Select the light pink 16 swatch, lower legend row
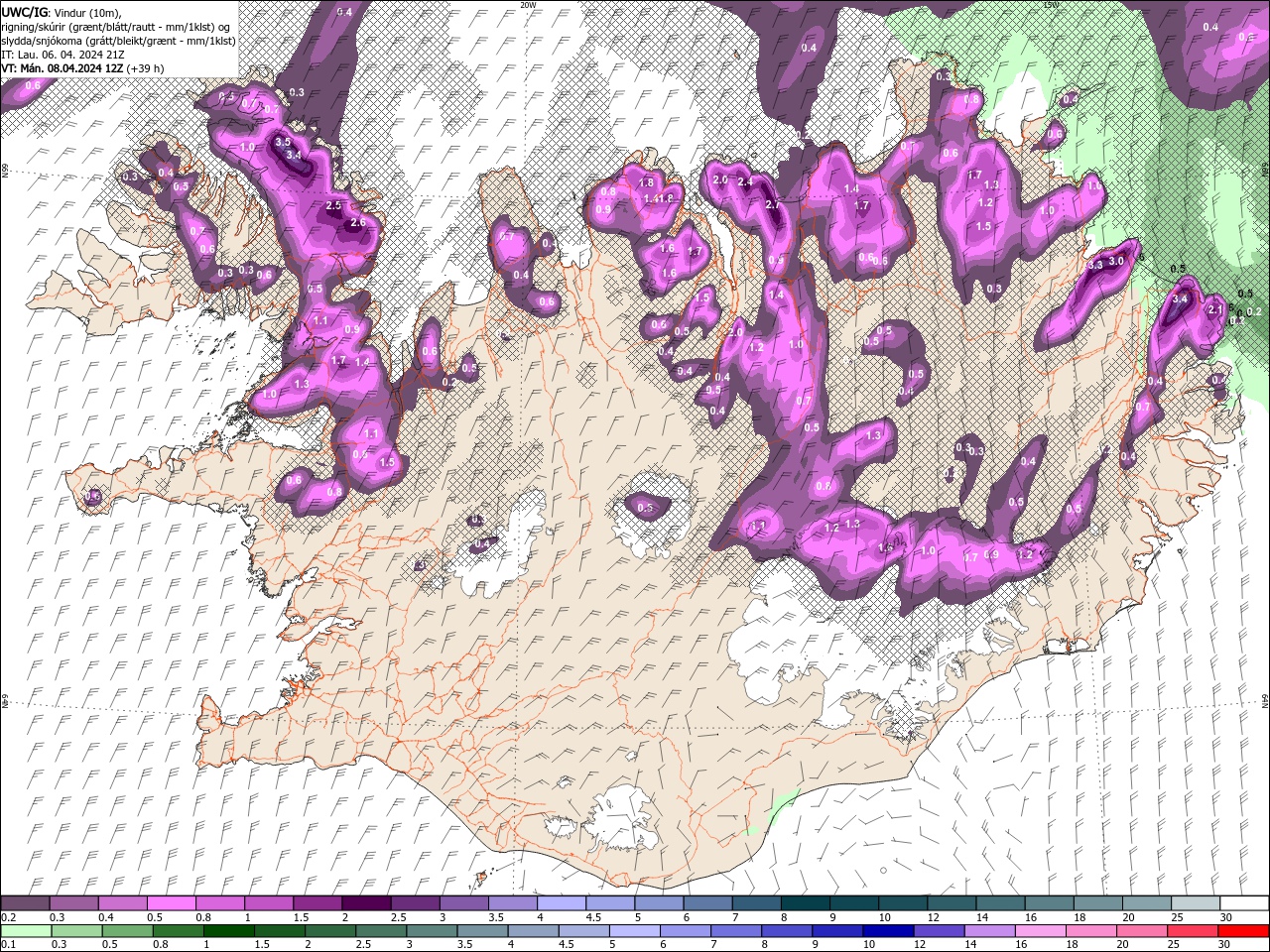The width and height of the screenshot is (1270, 952). (1039, 931)
